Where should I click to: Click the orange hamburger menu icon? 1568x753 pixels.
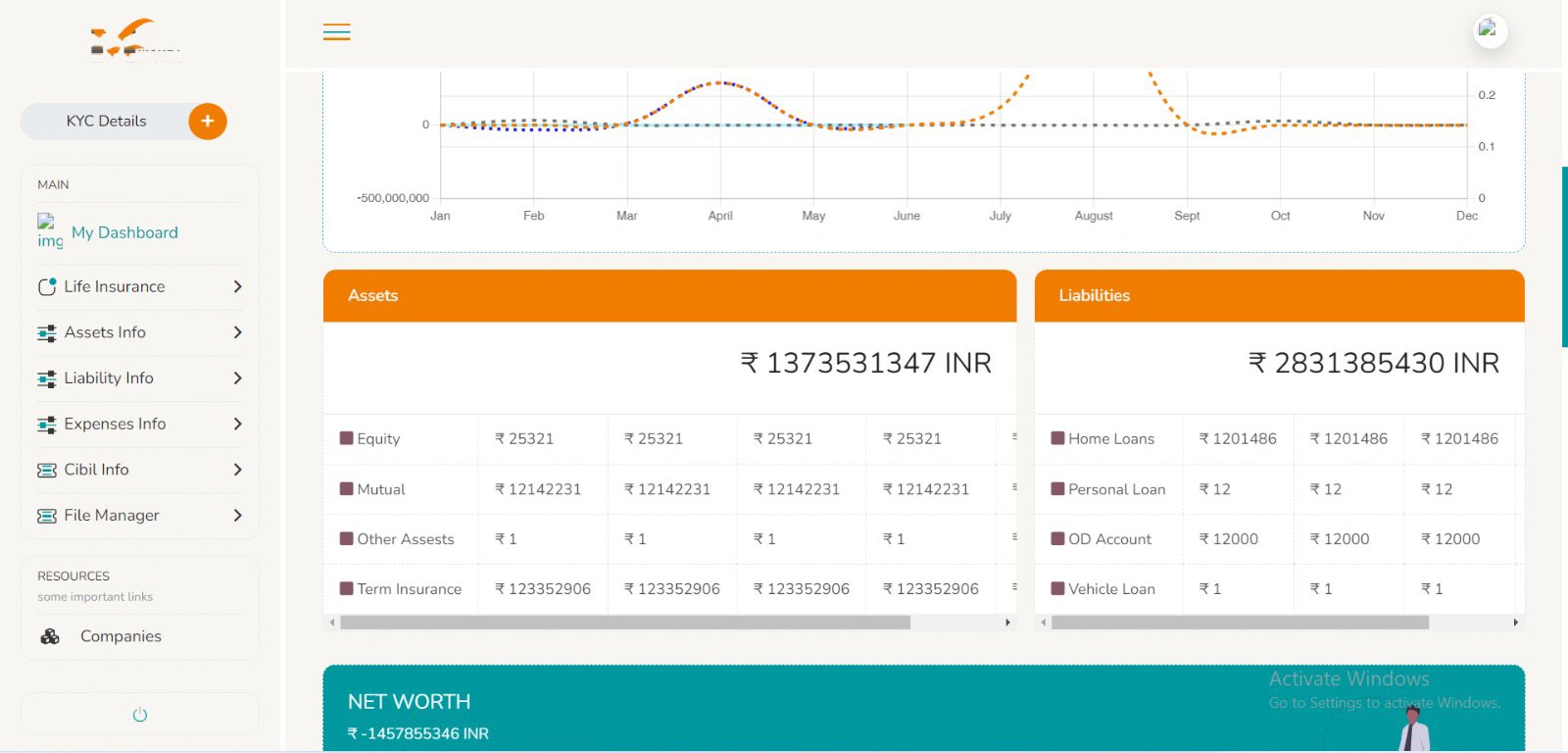pyautogui.click(x=336, y=32)
